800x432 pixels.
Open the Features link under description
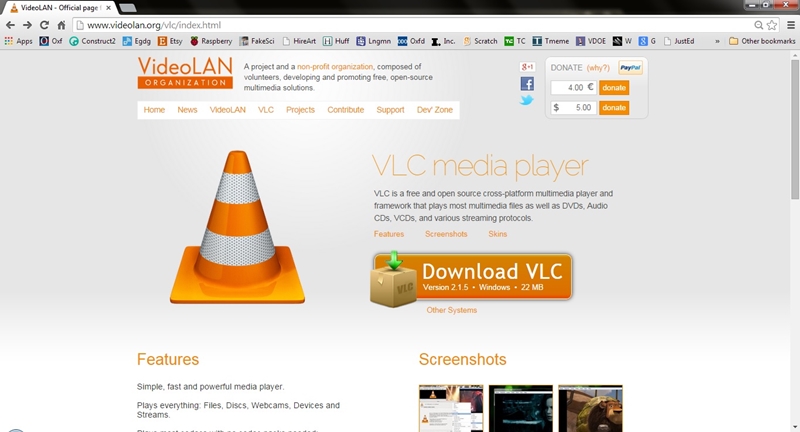click(x=389, y=234)
